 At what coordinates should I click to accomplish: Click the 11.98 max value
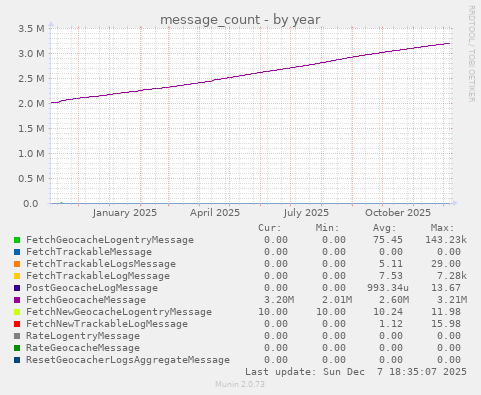point(446,312)
